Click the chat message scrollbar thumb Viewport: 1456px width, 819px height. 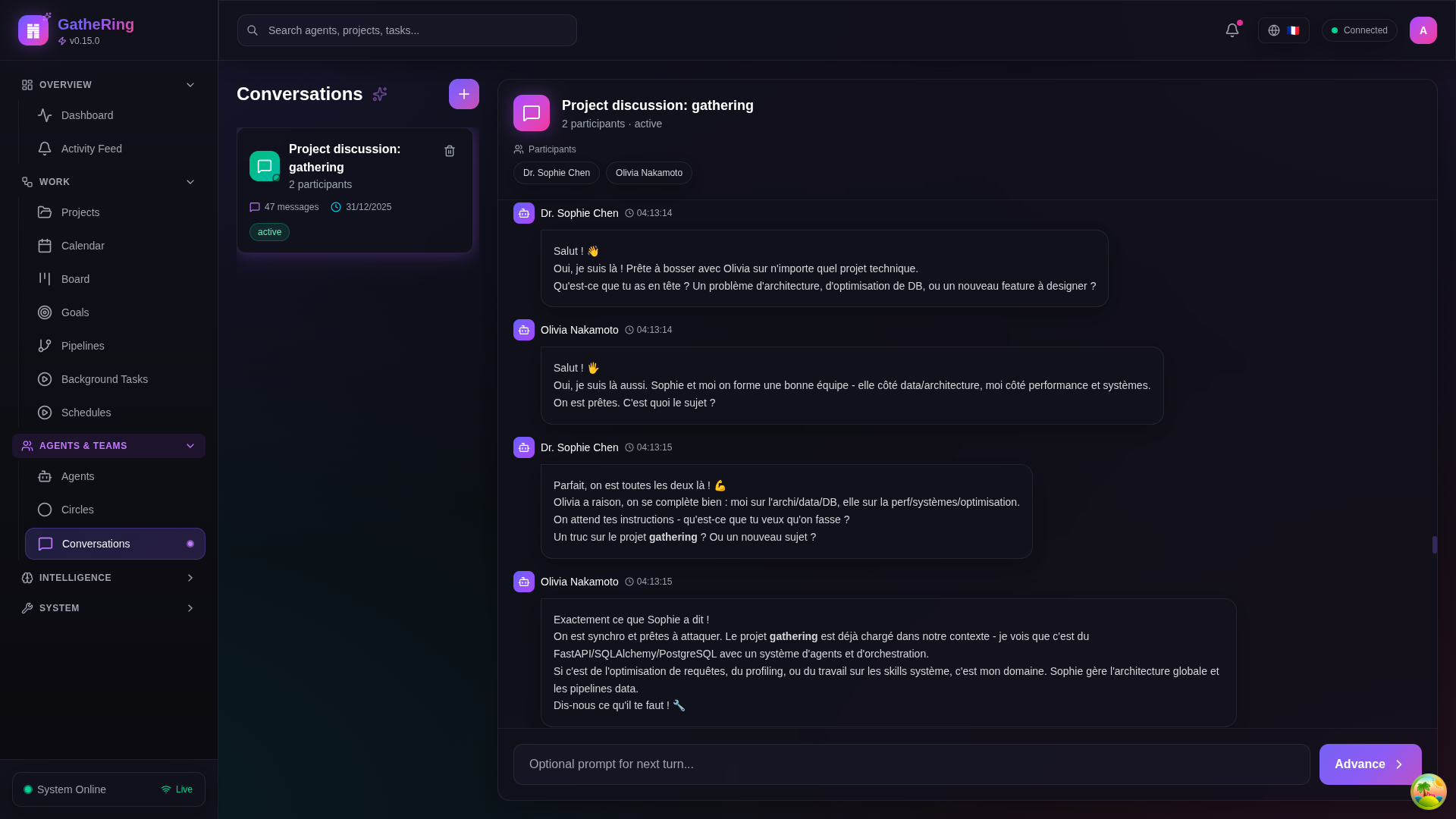click(x=1434, y=544)
